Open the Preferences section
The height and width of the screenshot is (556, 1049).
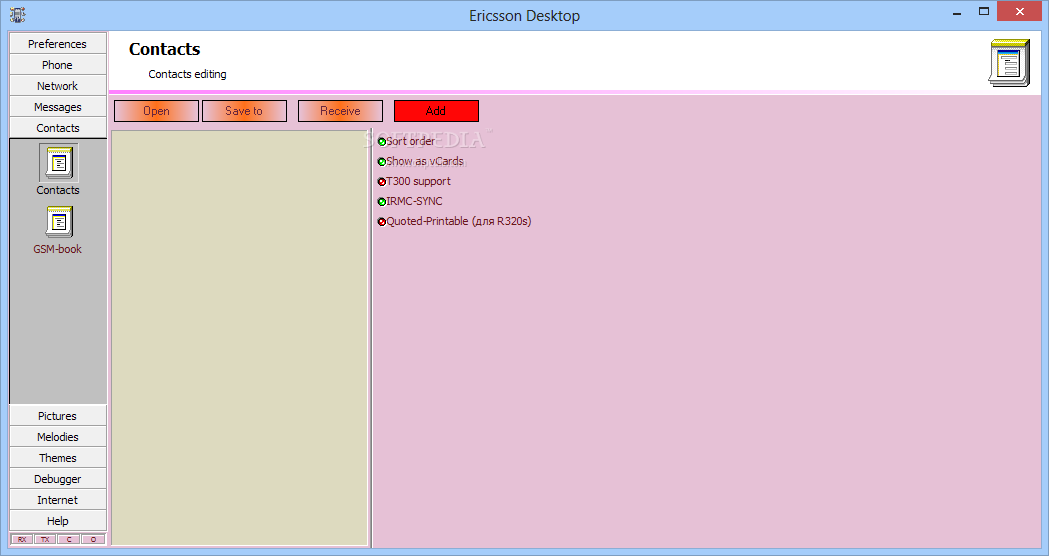coord(58,43)
